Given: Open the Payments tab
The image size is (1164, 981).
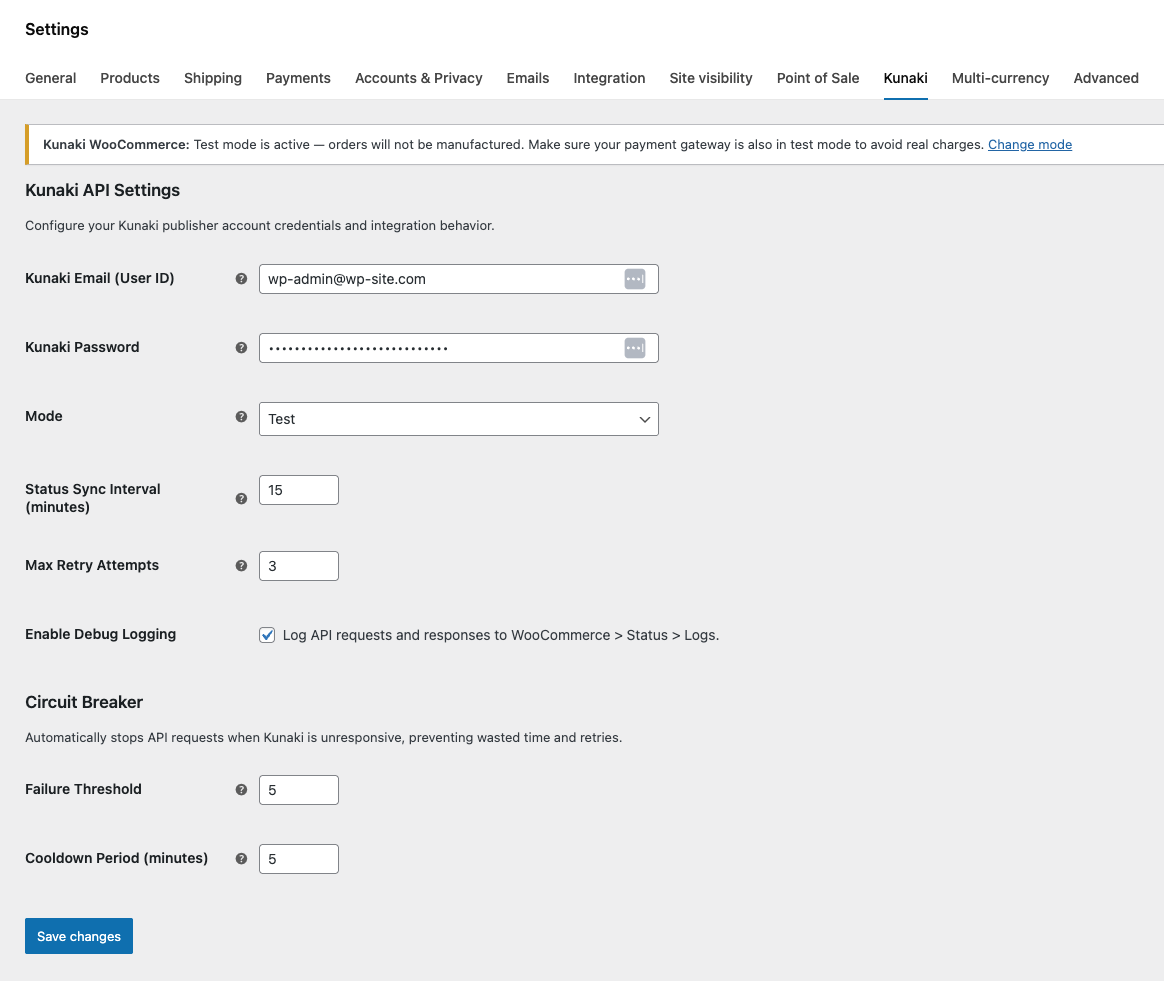Looking at the screenshot, I should [298, 78].
